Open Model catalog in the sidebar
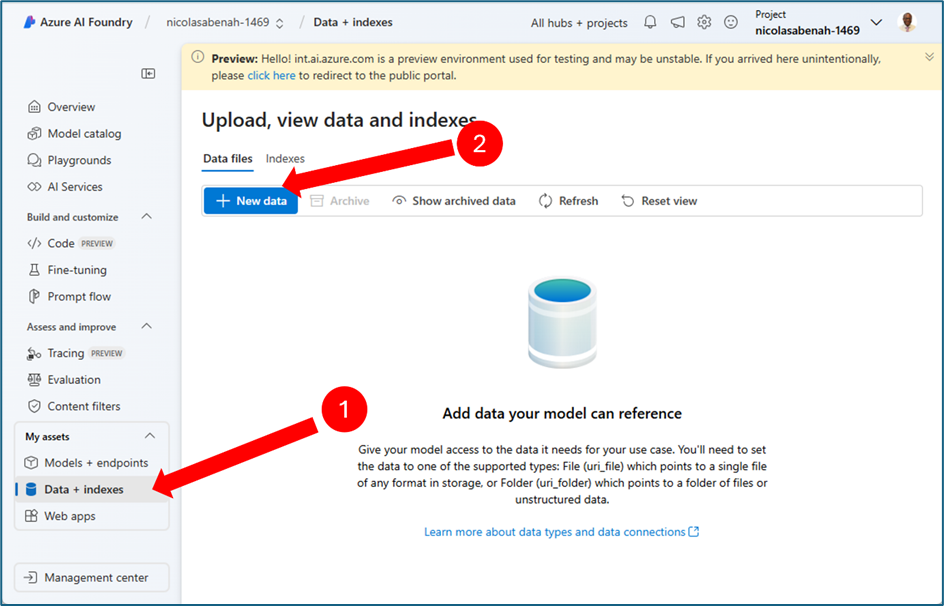 pos(84,134)
